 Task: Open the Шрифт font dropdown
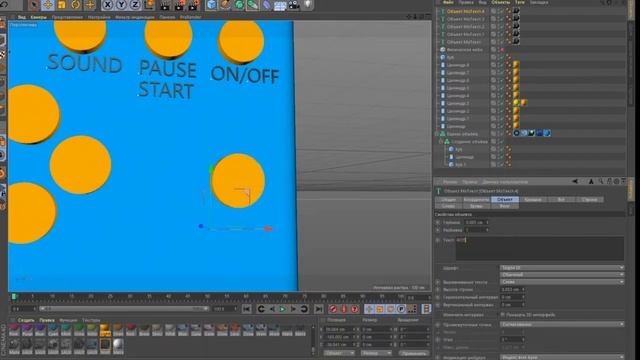click(x=562, y=268)
